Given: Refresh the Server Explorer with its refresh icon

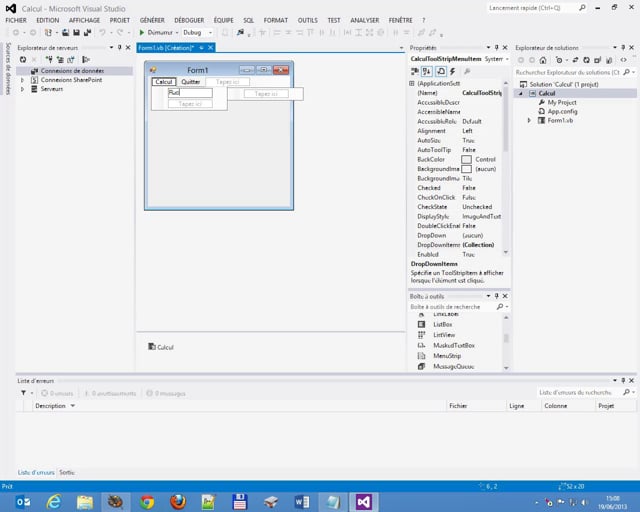Looking at the screenshot, I should pos(23,60).
